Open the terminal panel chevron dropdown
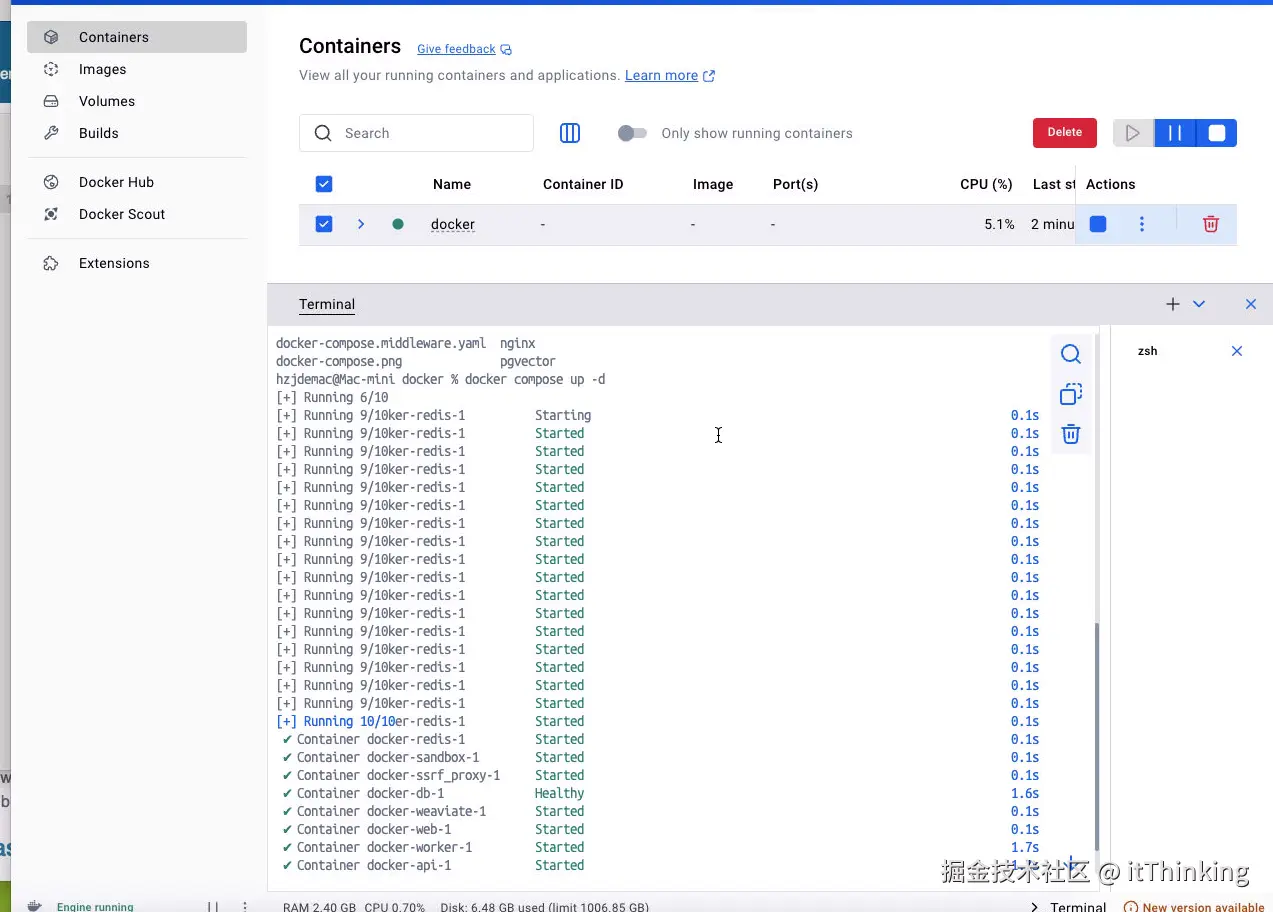 [x=1199, y=304]
